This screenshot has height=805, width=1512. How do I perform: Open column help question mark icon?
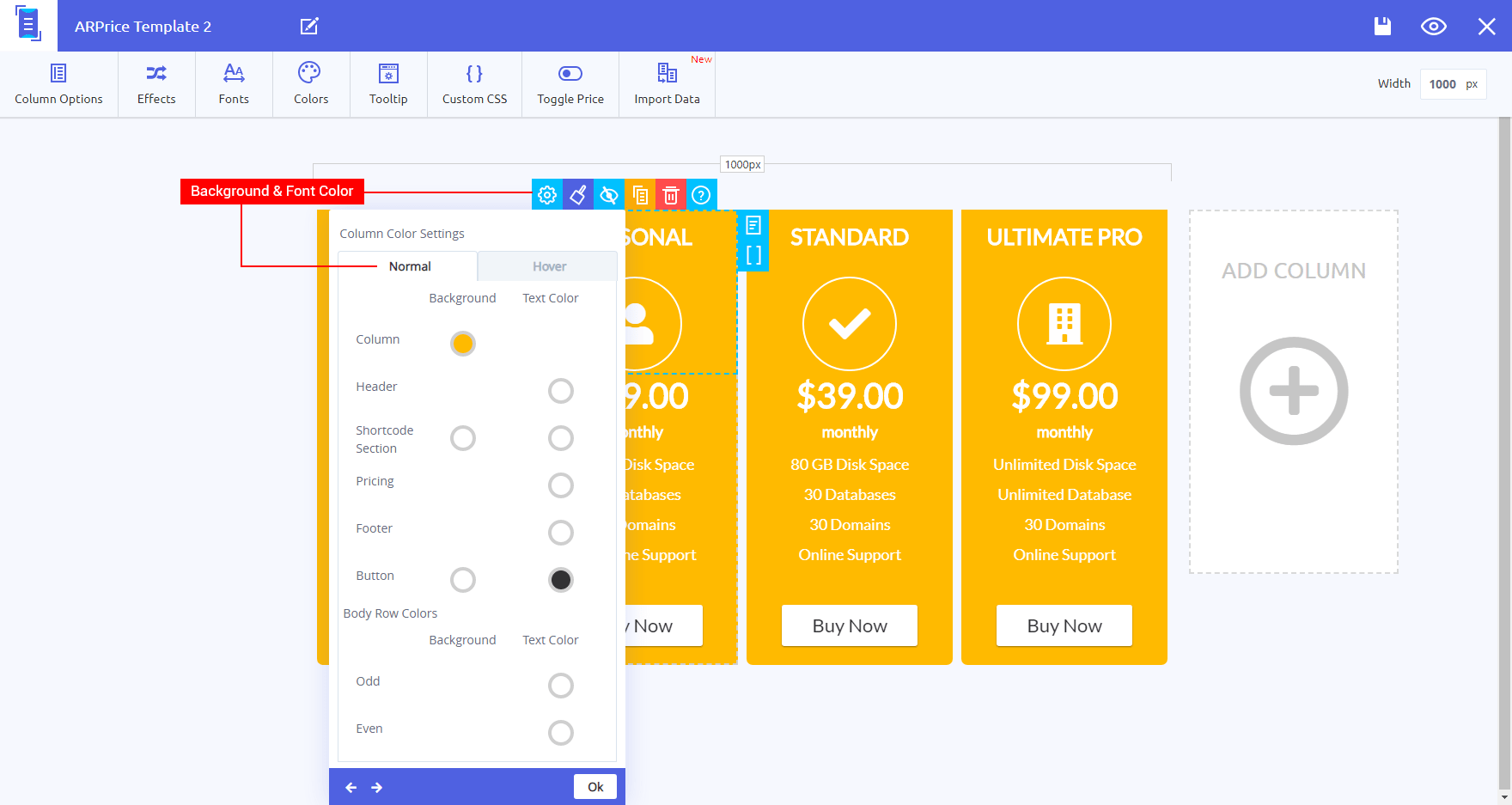702,195
